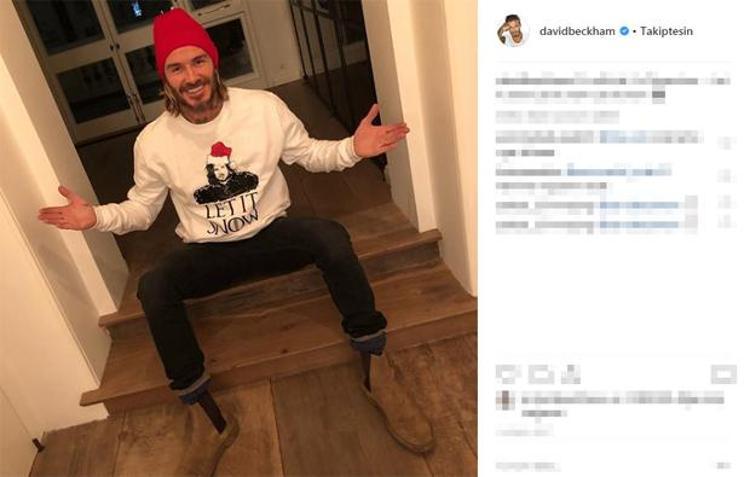The height and width of the screenshot is (477, 750).
Task: Click the post timestamp below likes
Action: (524, 433)
